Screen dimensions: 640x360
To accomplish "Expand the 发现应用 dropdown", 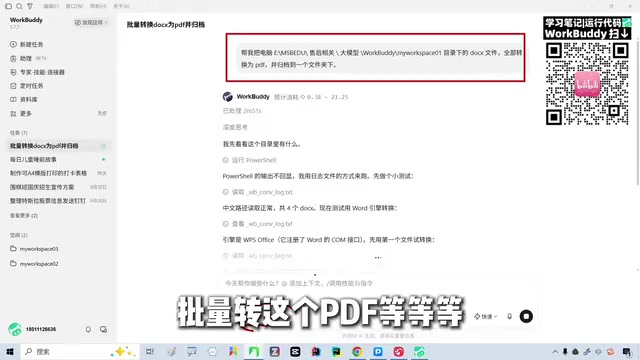I will [91, 22].
